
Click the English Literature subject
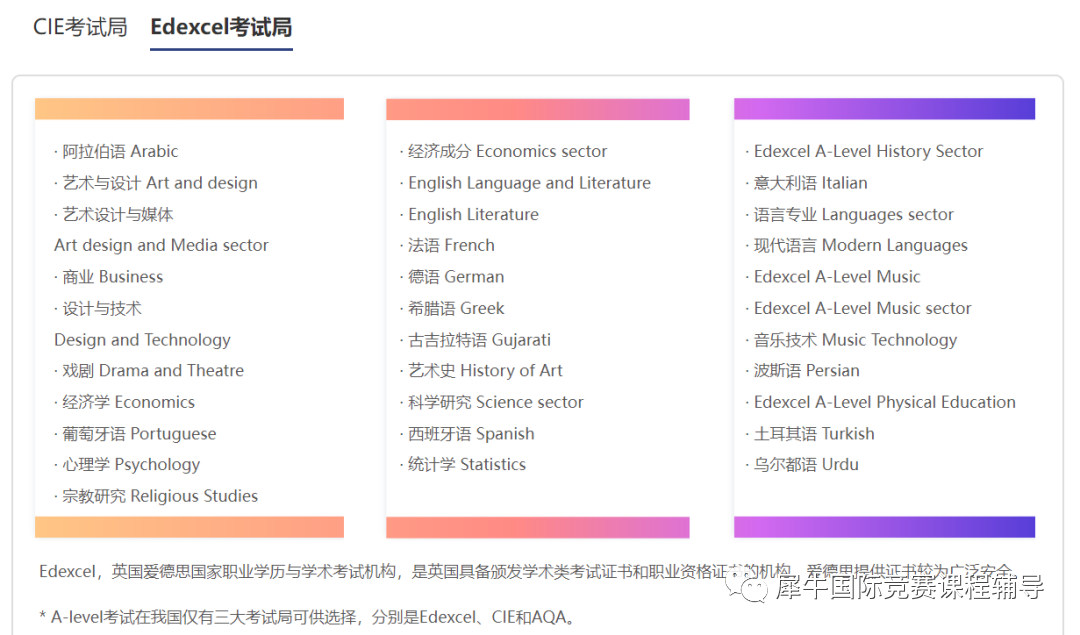click(473, 215)
